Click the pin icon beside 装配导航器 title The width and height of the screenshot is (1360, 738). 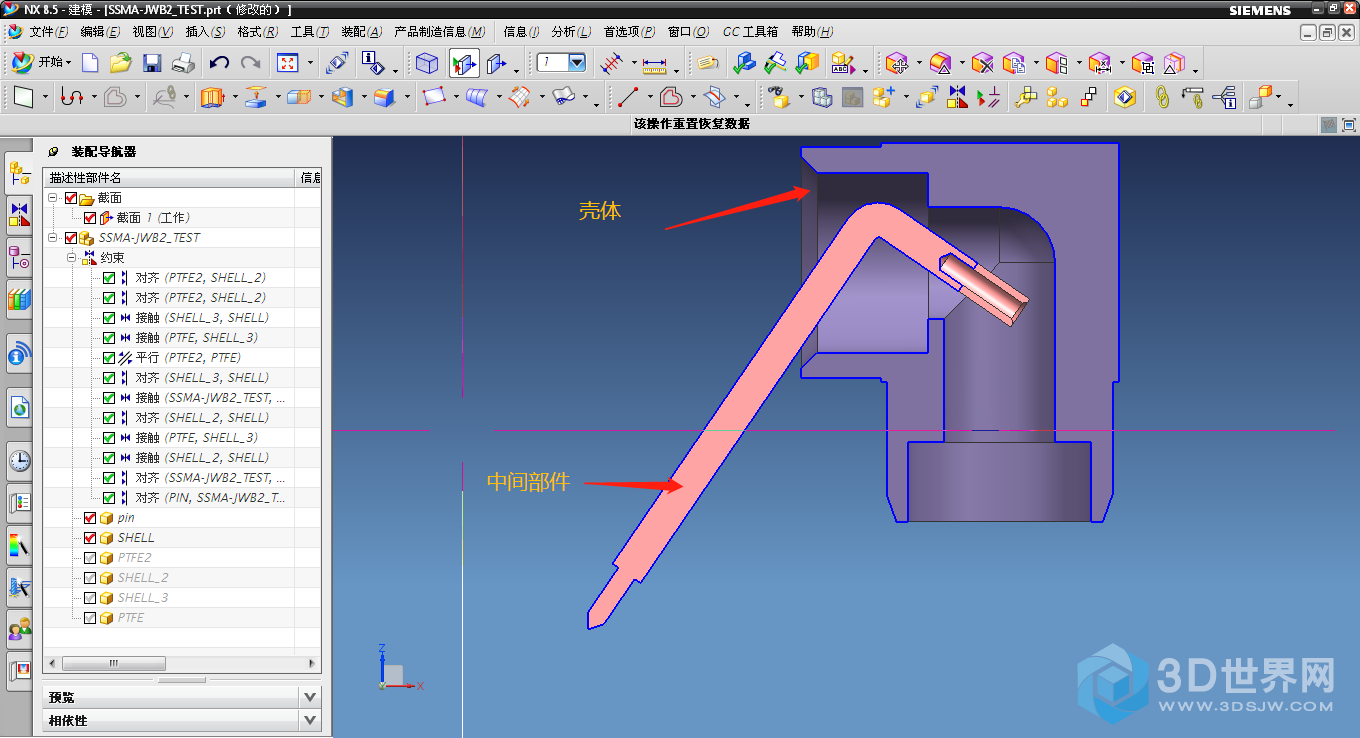pos(53,152)
